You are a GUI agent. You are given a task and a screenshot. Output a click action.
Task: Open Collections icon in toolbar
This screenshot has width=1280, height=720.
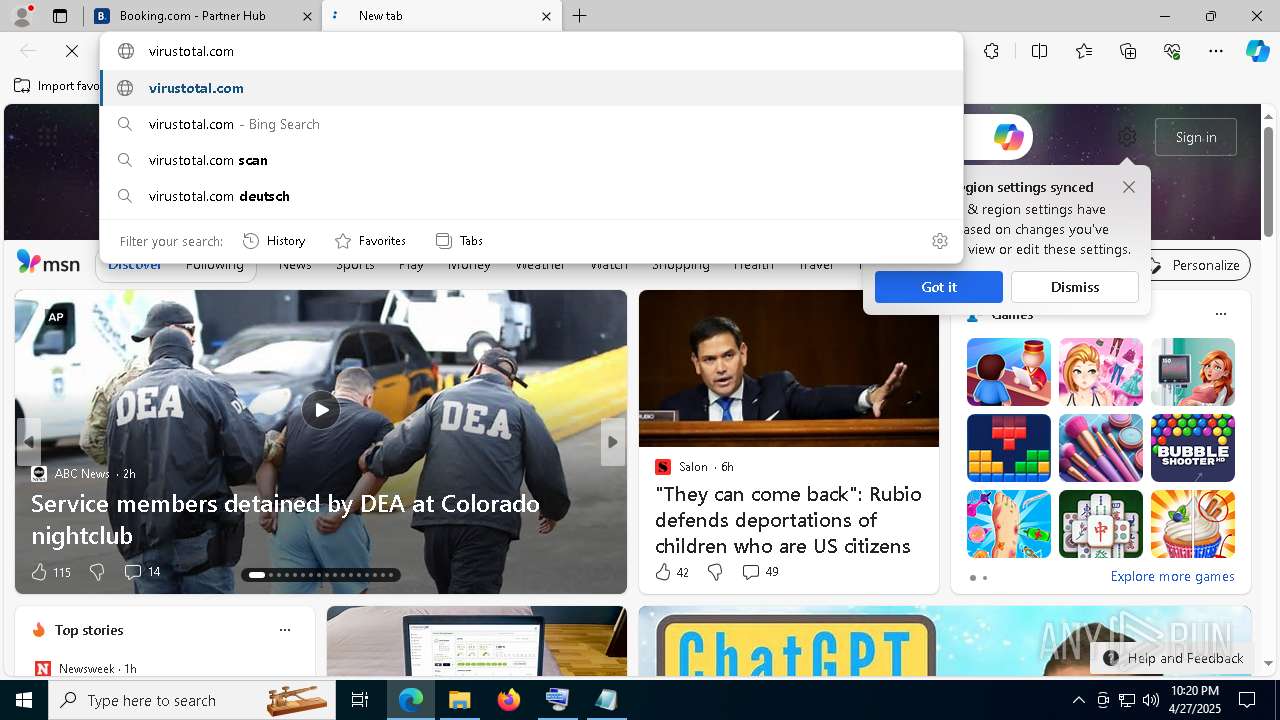1128,51
